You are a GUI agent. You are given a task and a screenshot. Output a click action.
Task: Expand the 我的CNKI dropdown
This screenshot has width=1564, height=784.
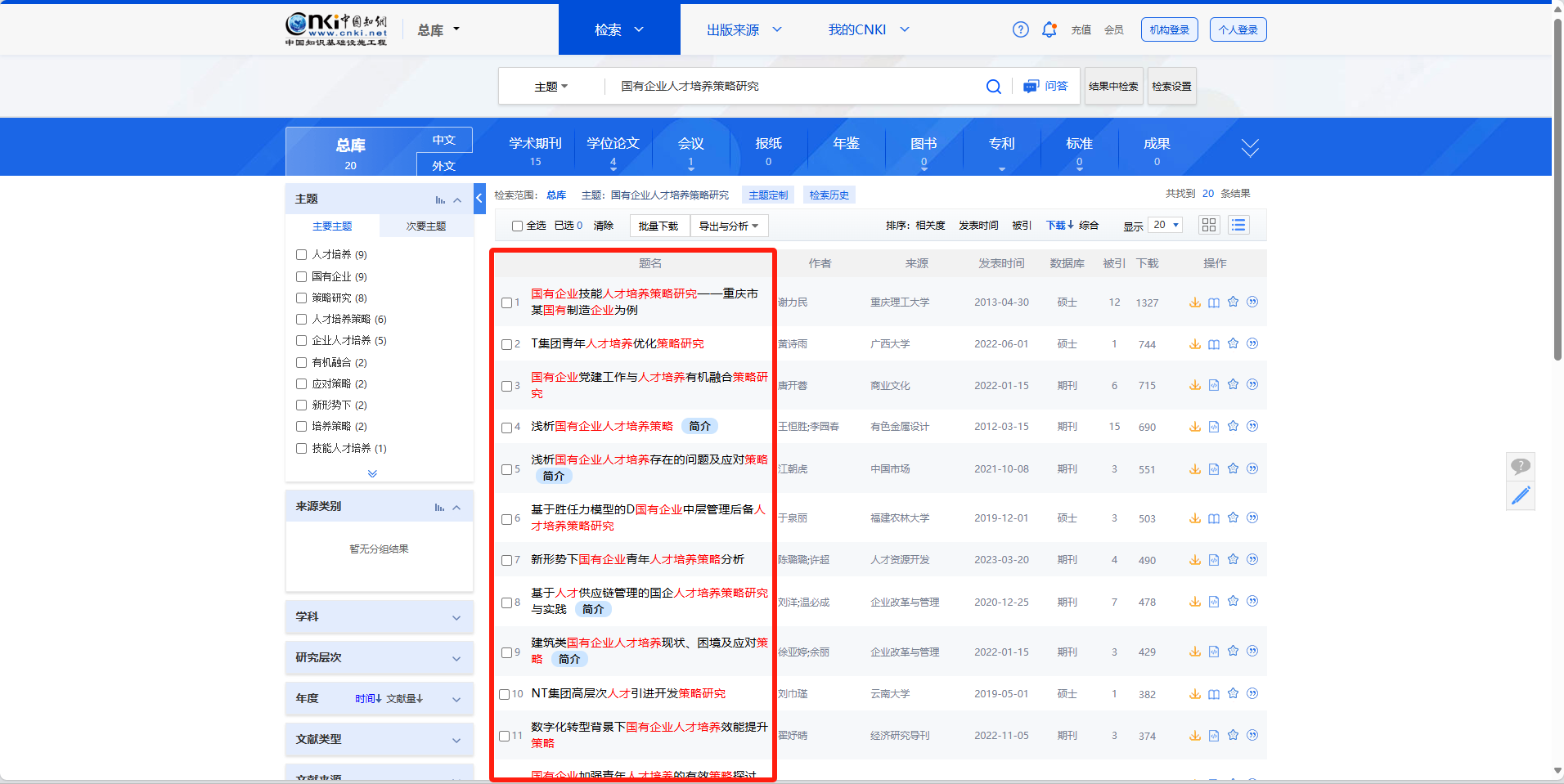(x=869, y=30)
